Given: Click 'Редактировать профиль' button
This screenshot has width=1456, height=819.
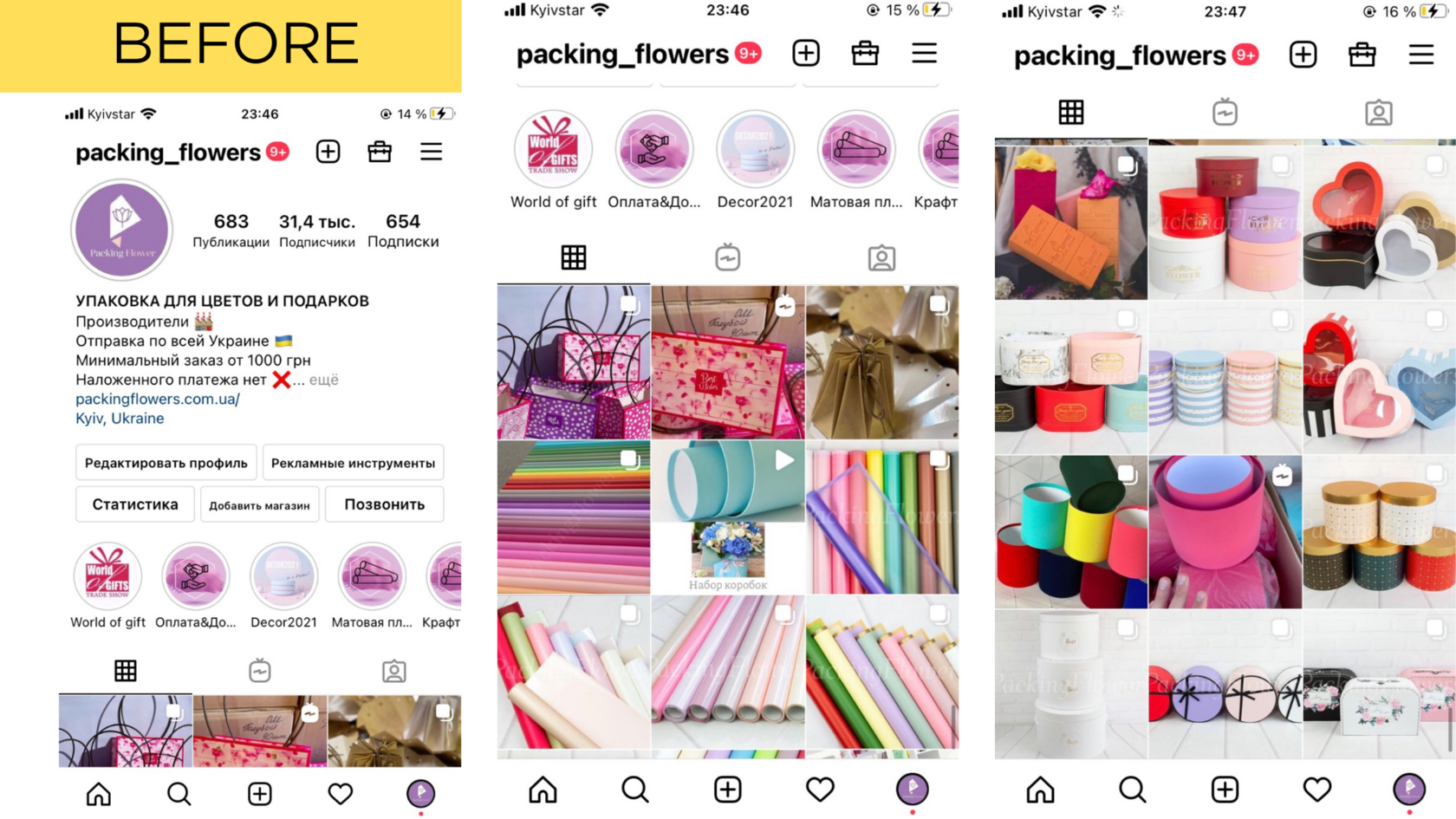Looking at the screenshot, I should [166, 463].
